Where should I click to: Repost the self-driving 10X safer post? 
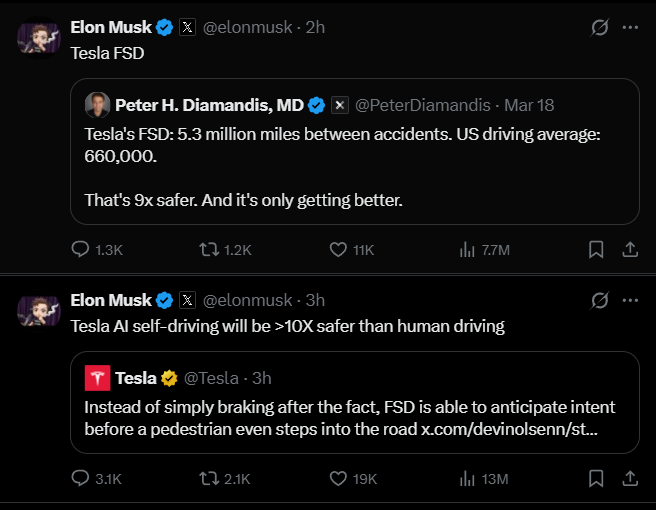point(210,479)
